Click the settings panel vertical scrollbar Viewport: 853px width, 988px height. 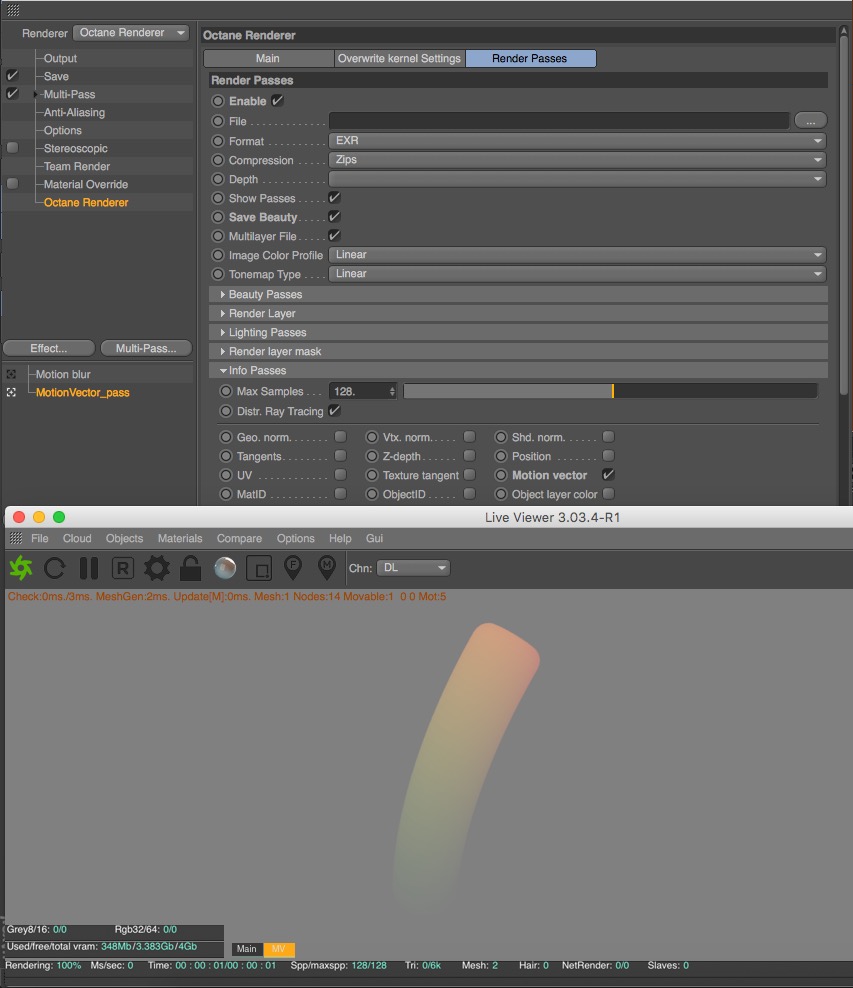coord(844,214)
